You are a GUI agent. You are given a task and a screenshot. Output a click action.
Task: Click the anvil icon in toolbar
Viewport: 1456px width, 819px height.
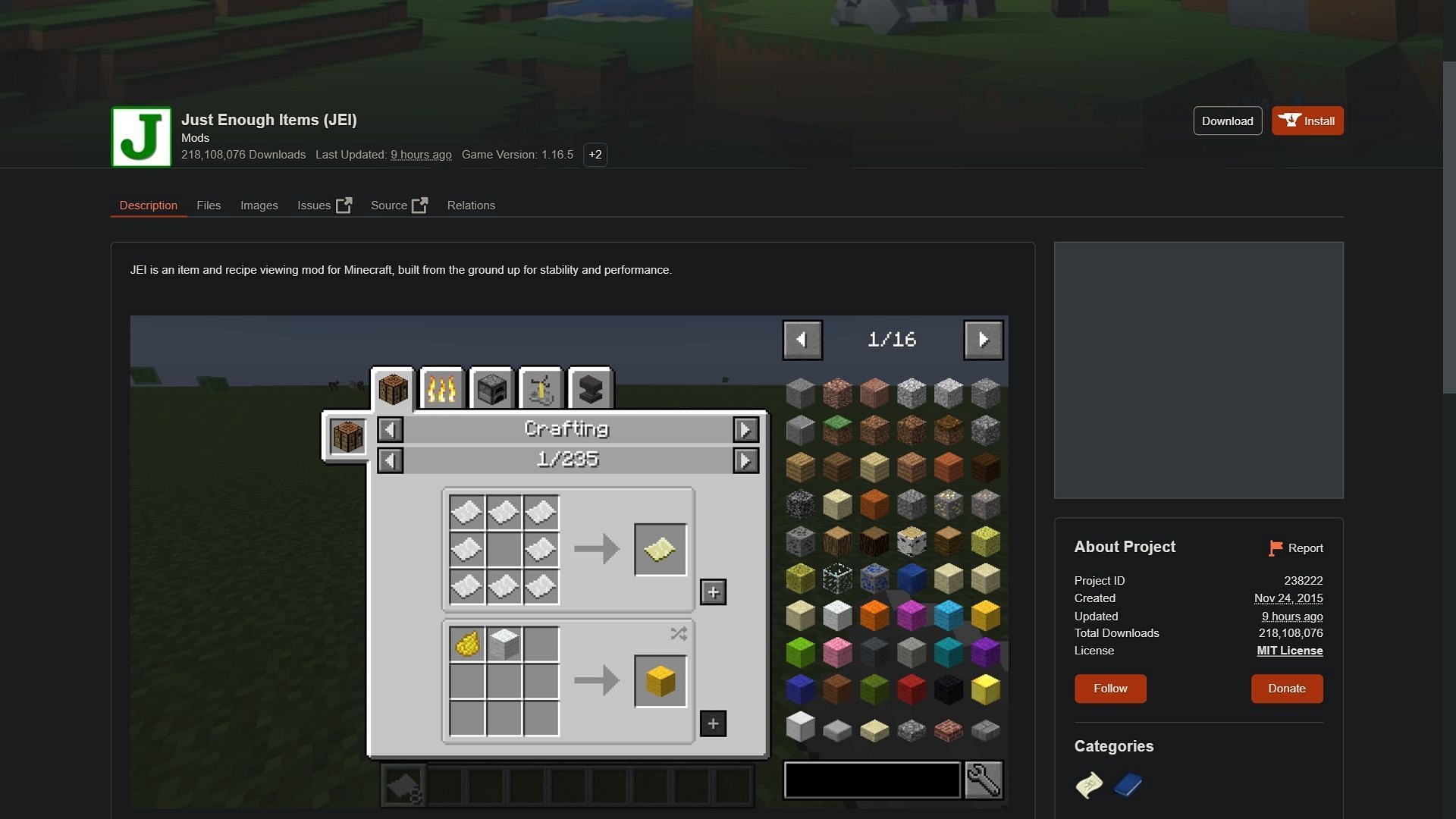(x=590, y=388)
